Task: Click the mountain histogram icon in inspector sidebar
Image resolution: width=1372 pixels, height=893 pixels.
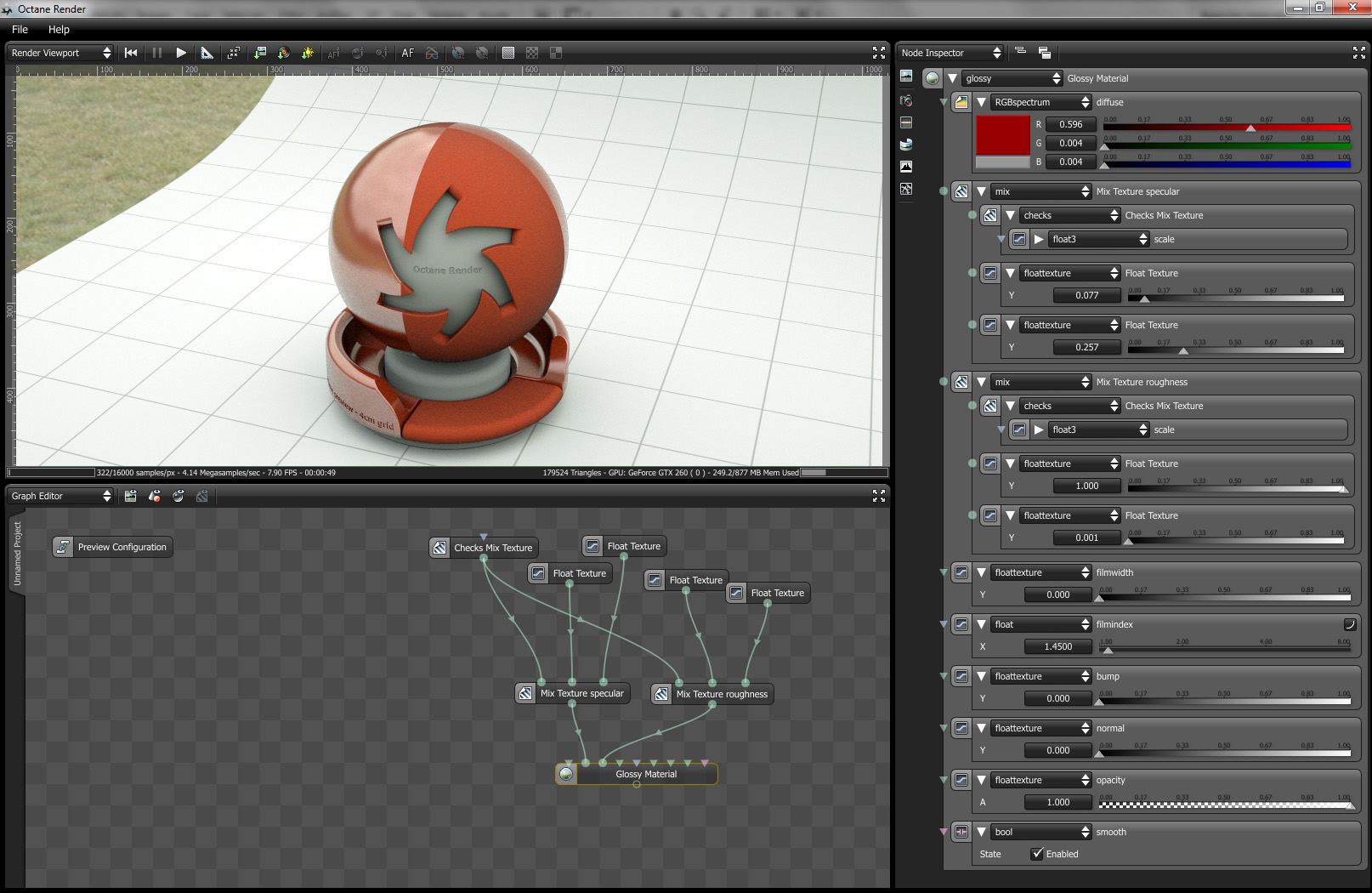Action: pos(906,167)
